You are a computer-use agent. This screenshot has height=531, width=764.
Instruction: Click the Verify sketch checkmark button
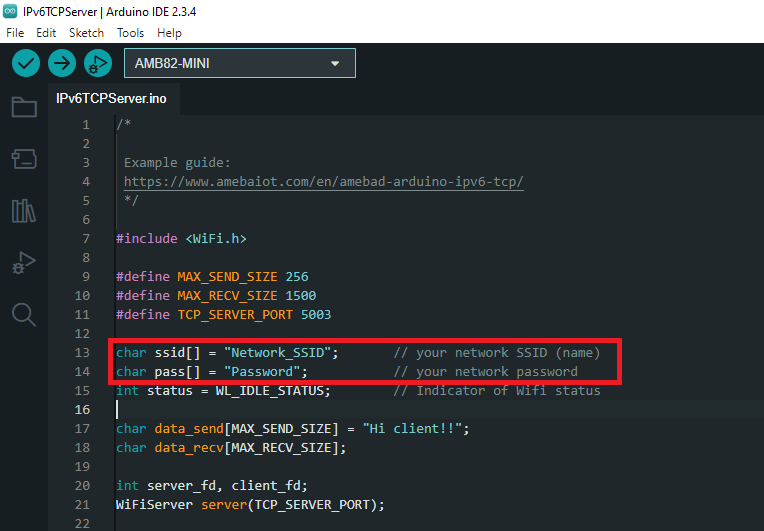coord(26,63)
